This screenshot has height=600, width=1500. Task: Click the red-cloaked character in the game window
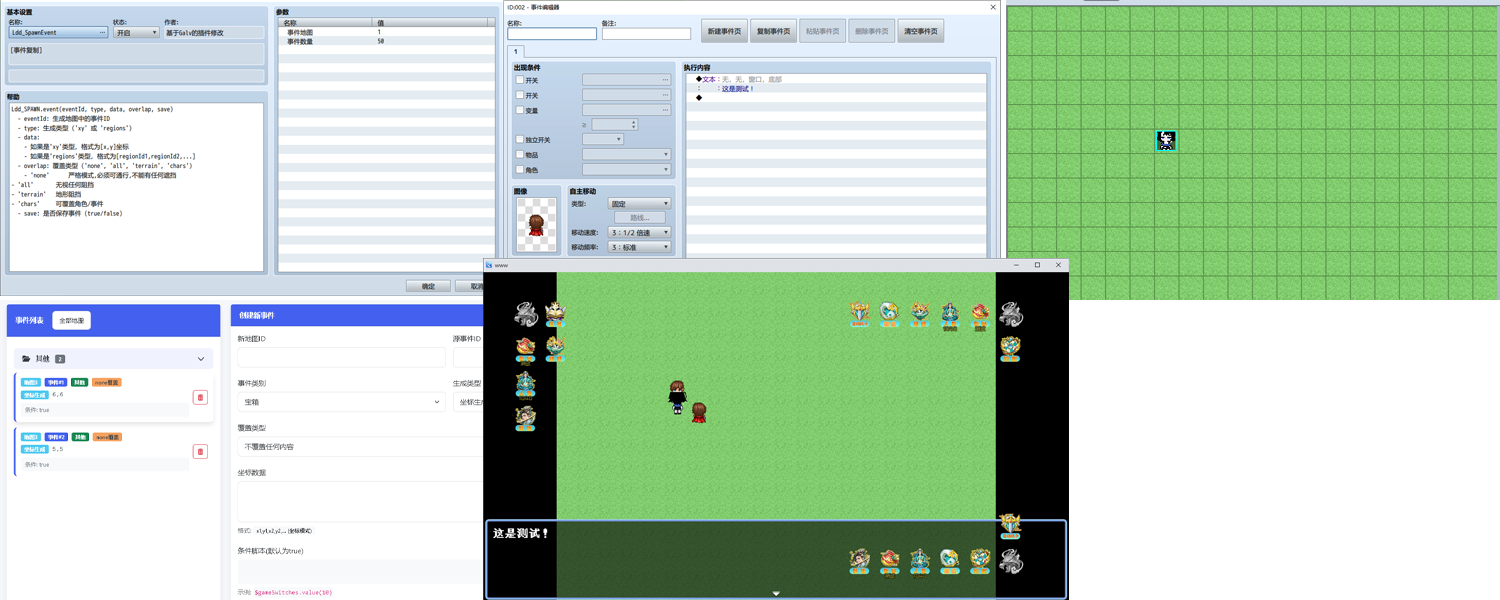click(699, 412)
